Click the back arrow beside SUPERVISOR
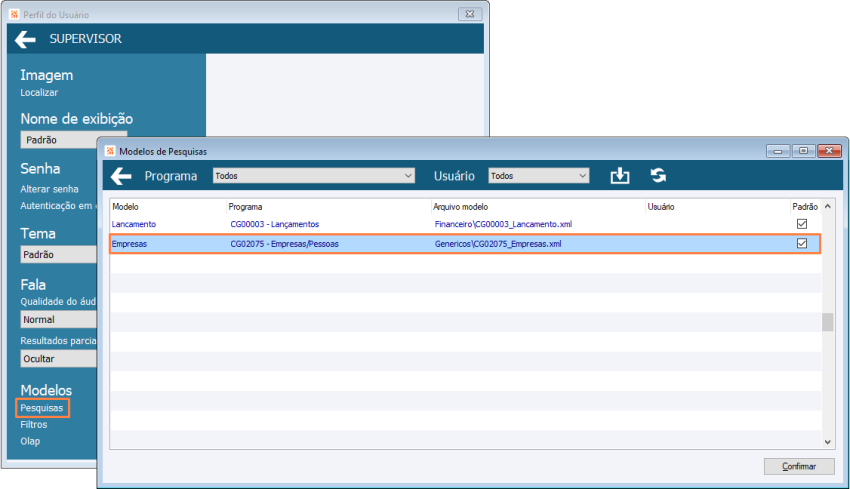 [x=25, y=39]
